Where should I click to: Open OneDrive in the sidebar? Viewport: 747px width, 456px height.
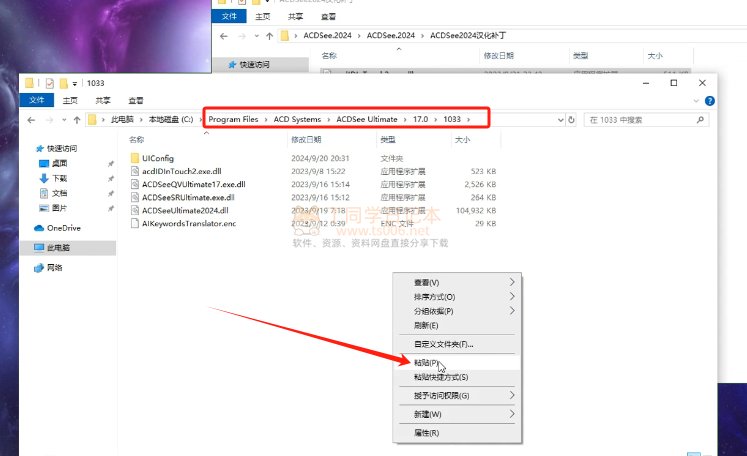coord(63,228)
